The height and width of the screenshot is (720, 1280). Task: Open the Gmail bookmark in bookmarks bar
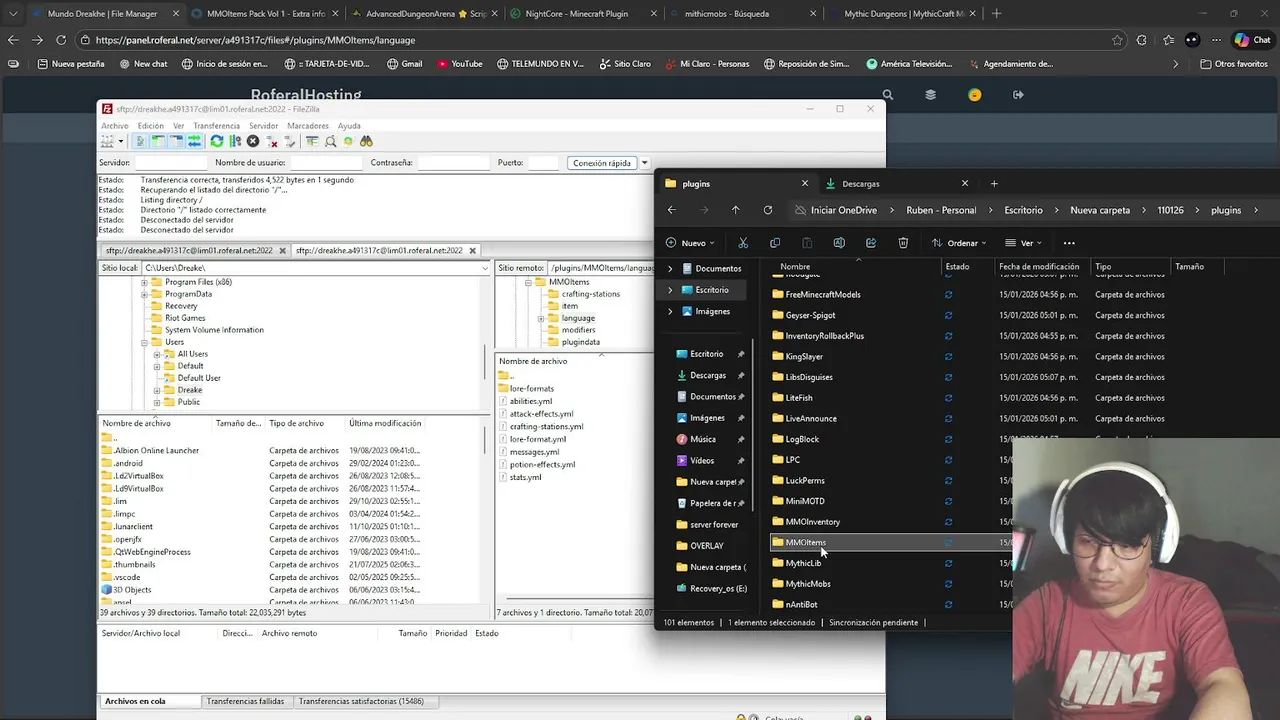tap(404, 64)
